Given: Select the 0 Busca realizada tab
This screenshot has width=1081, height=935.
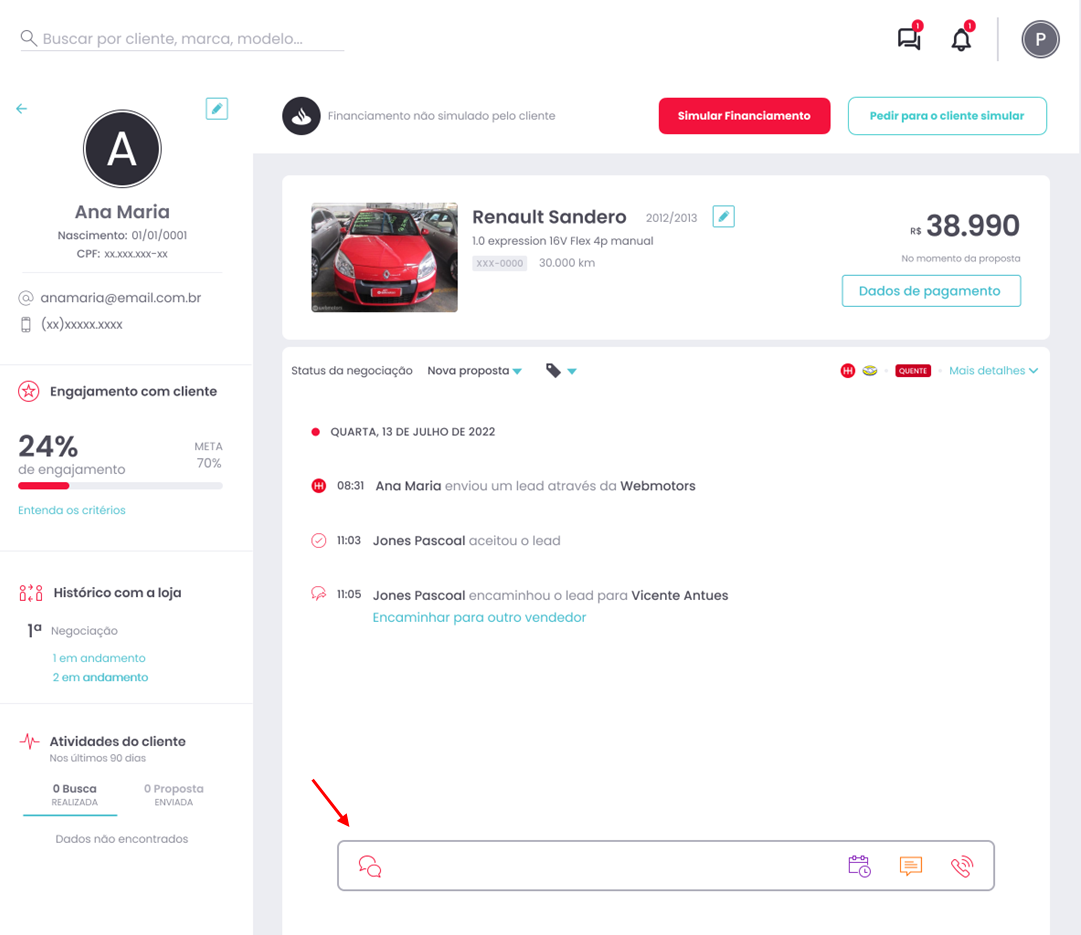Looking at the screenshot, I should 74,794.
